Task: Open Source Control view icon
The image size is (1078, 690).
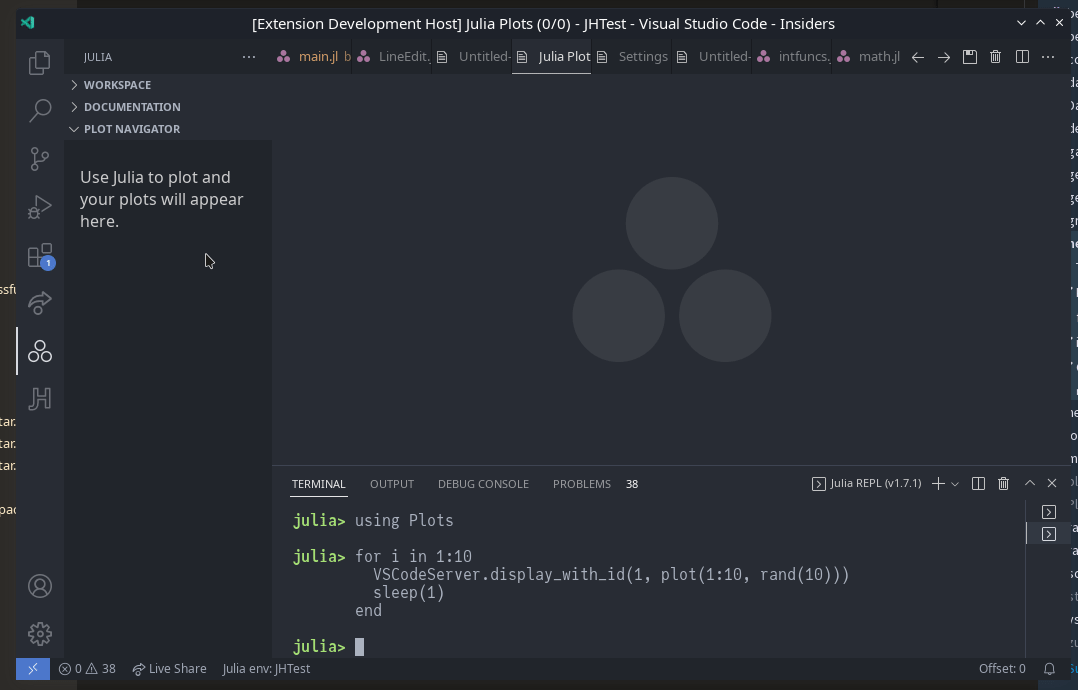Action: (40, 159)
